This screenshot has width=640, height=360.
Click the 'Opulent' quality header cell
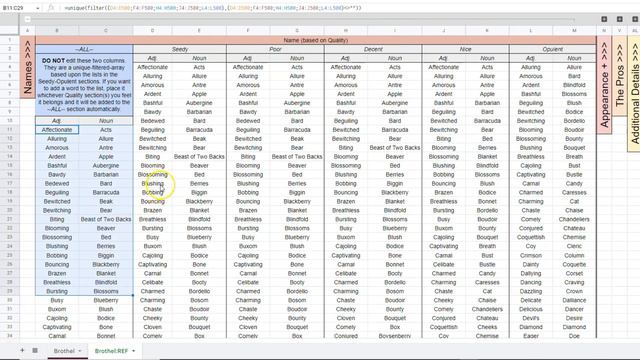point(553,49)
